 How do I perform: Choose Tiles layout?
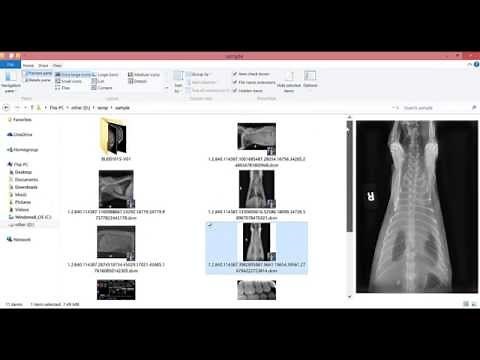(x=63, y=88)
